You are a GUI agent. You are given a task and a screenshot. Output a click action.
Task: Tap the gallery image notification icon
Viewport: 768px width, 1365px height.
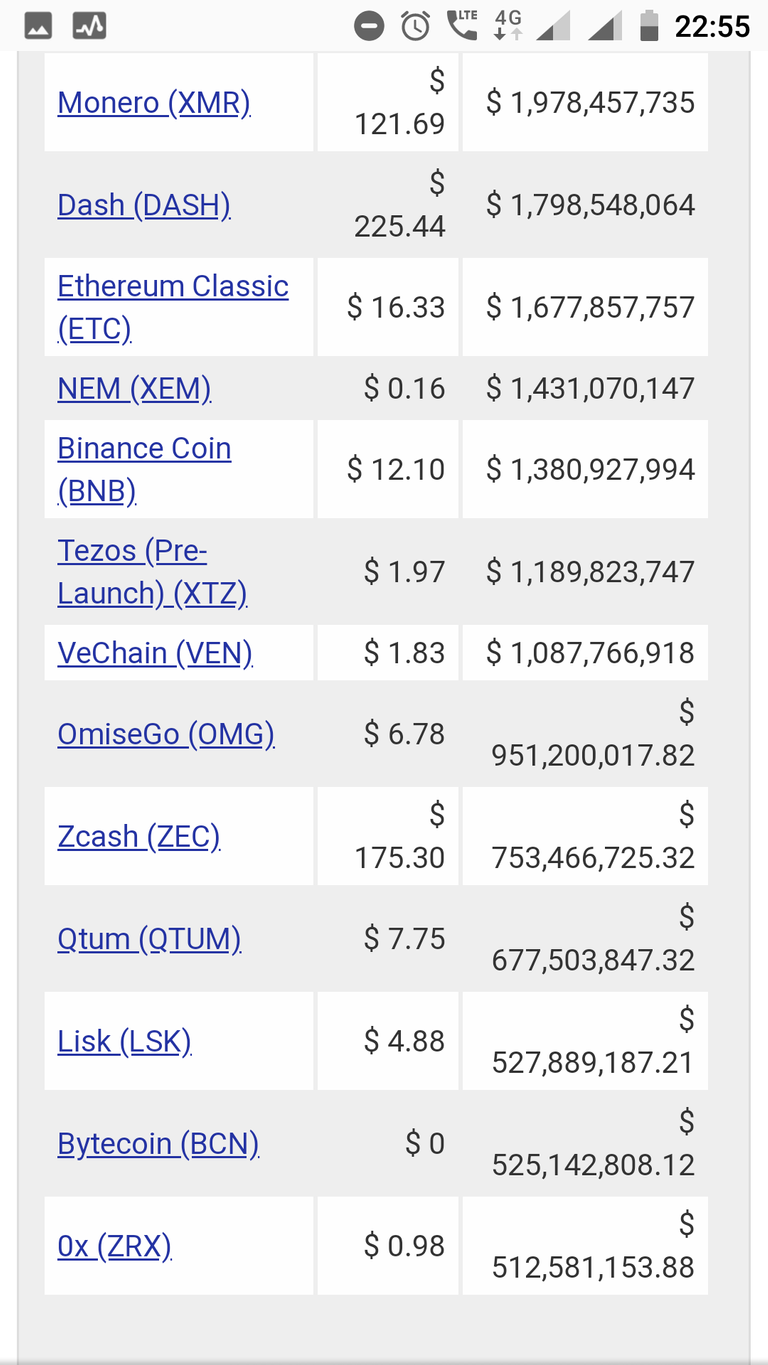[x=39, y=27]
